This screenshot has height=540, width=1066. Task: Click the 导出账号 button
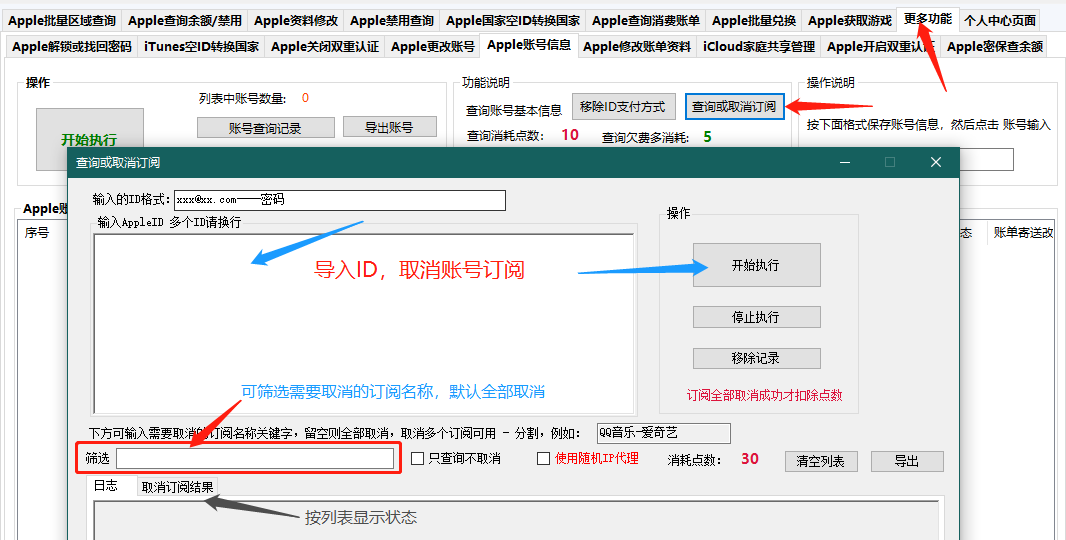390,127
